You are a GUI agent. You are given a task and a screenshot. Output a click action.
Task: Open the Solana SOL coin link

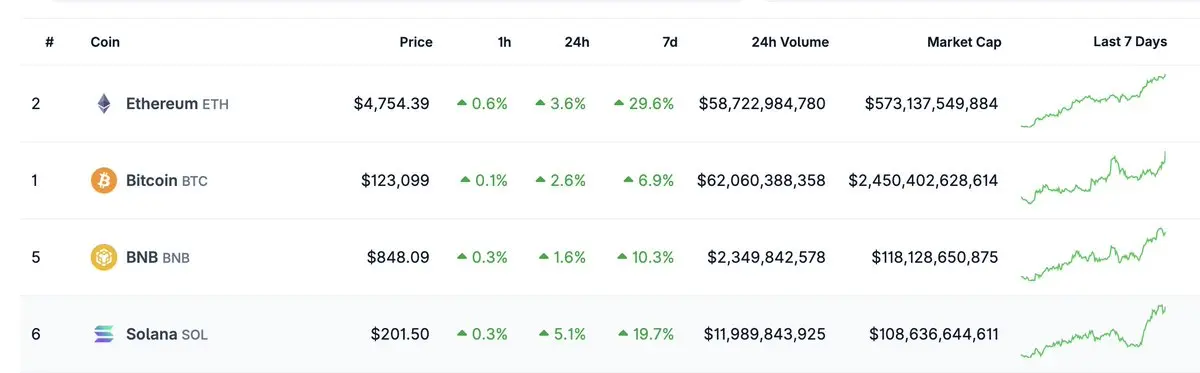(x=167, y=334)
